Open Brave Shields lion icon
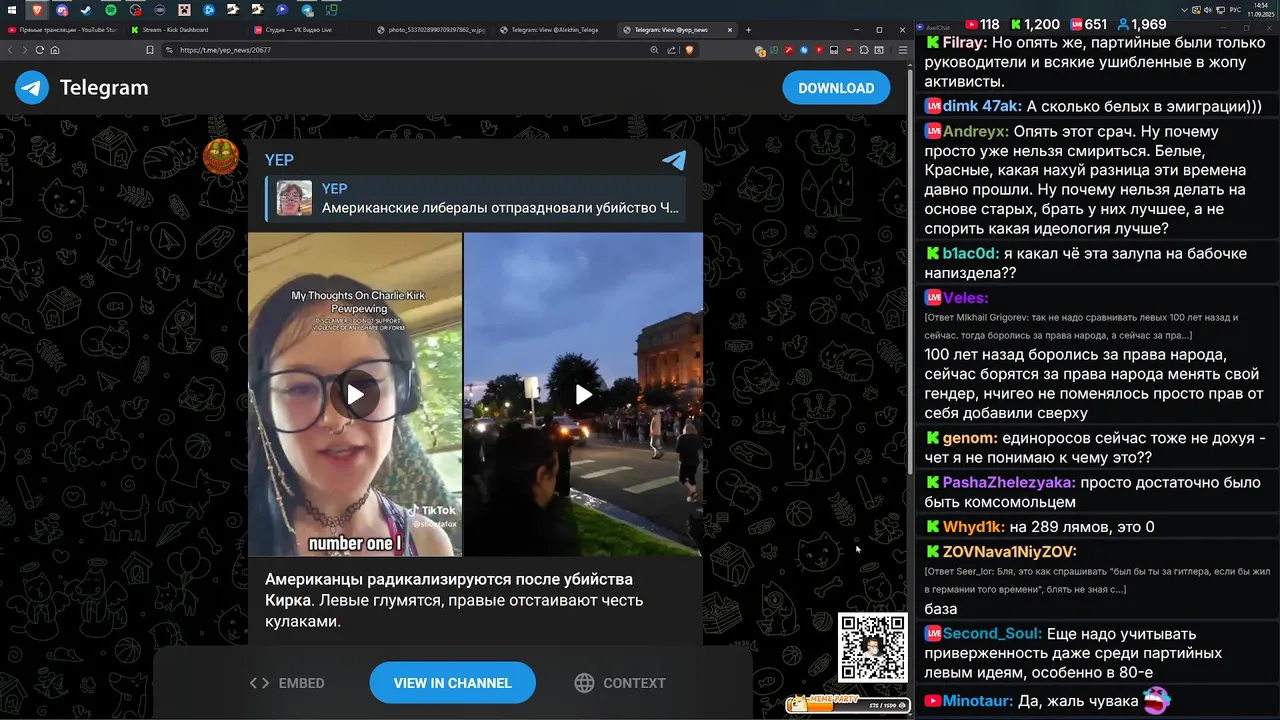 click(x=689, y=50)
